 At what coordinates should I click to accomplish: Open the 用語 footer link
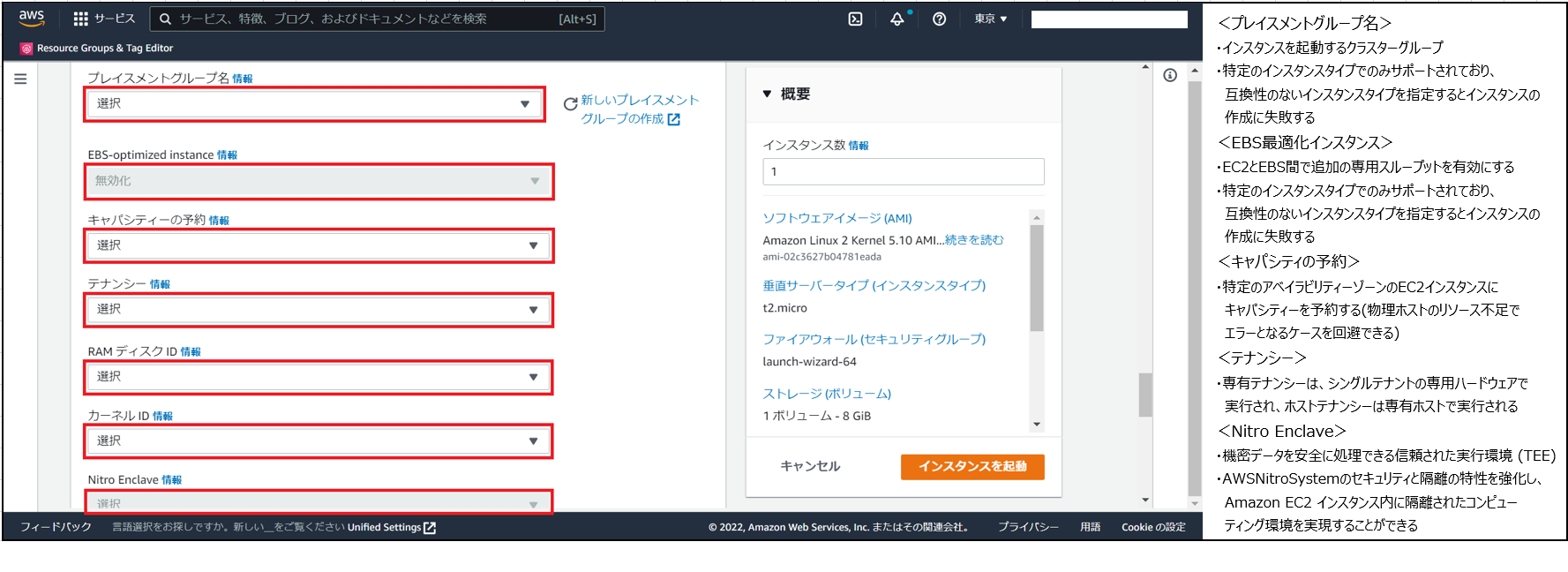[1090, 527]
